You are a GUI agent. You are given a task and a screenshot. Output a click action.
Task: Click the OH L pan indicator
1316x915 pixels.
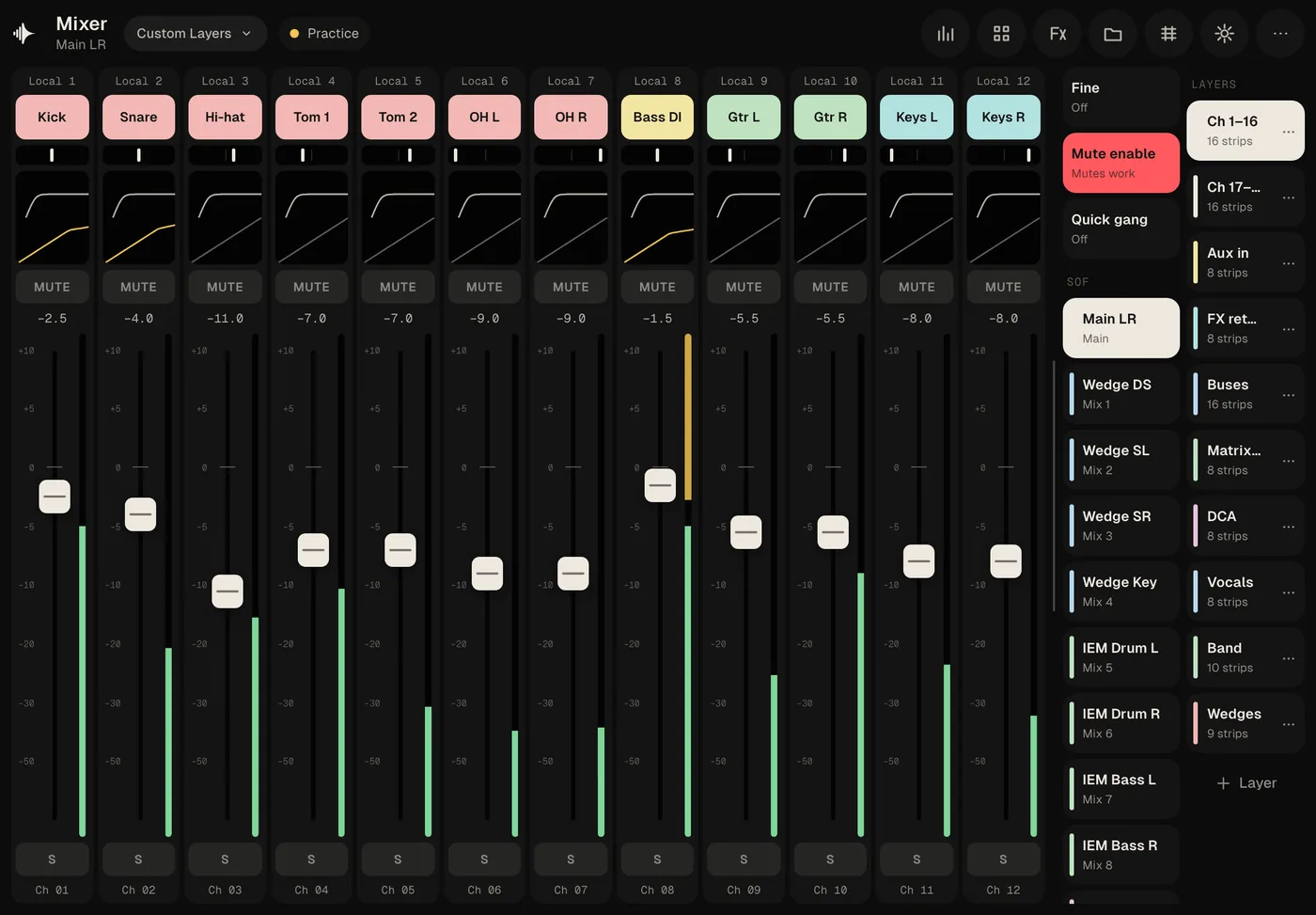(x=484, y=155)
